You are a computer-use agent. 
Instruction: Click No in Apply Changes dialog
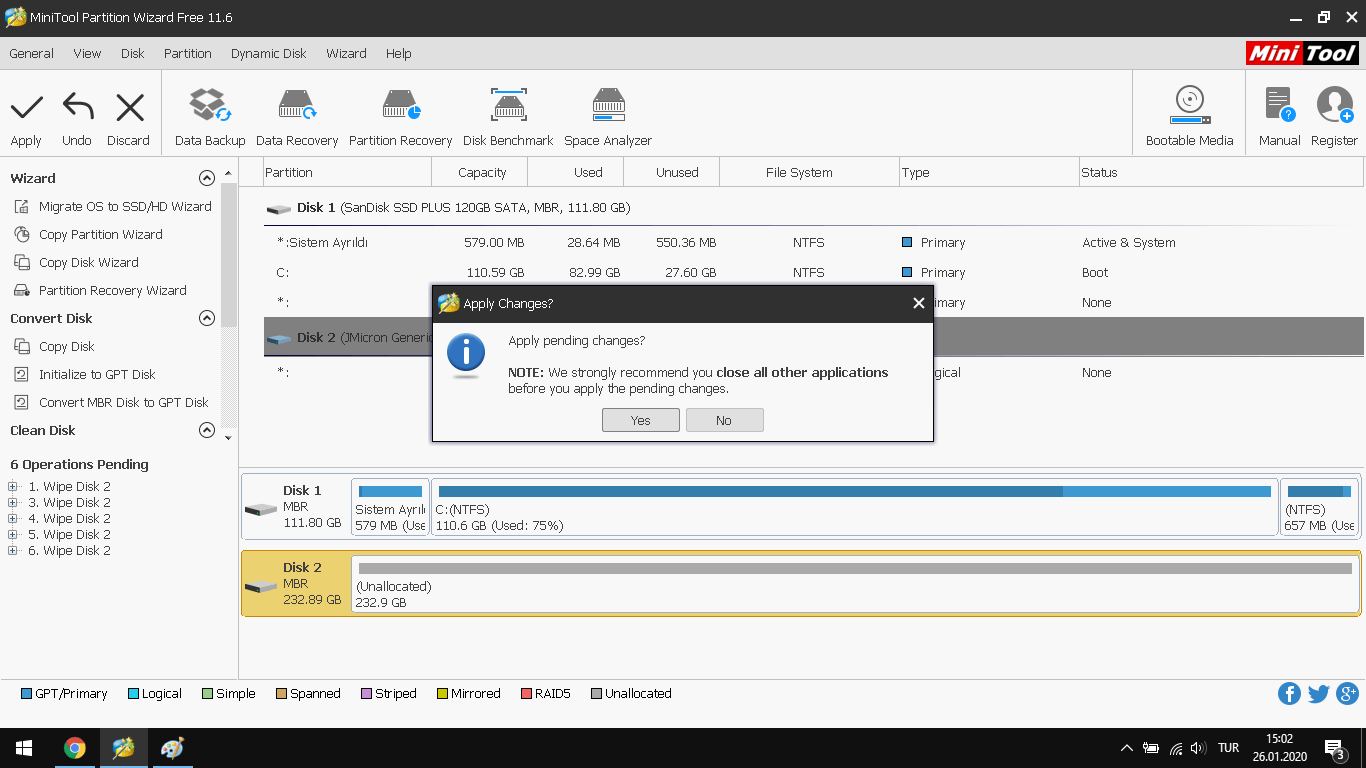click(725, 420)
